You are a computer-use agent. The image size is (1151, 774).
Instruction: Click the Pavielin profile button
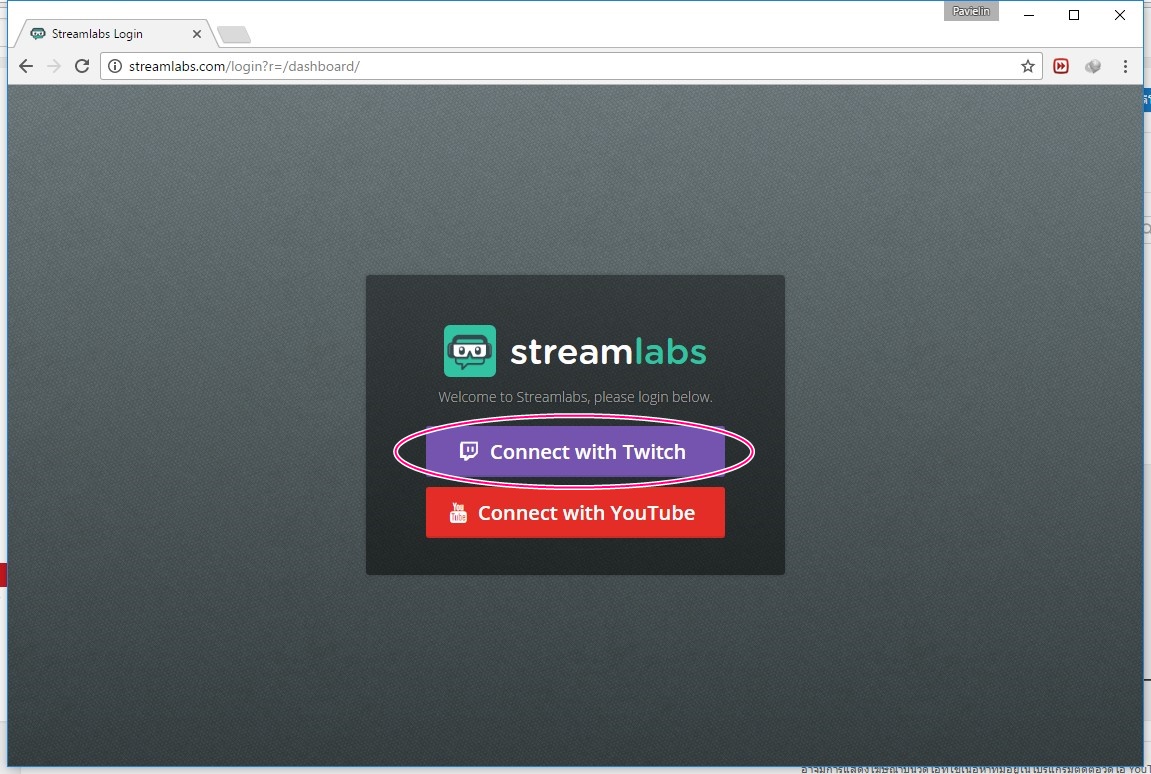[x=971, y=11]
